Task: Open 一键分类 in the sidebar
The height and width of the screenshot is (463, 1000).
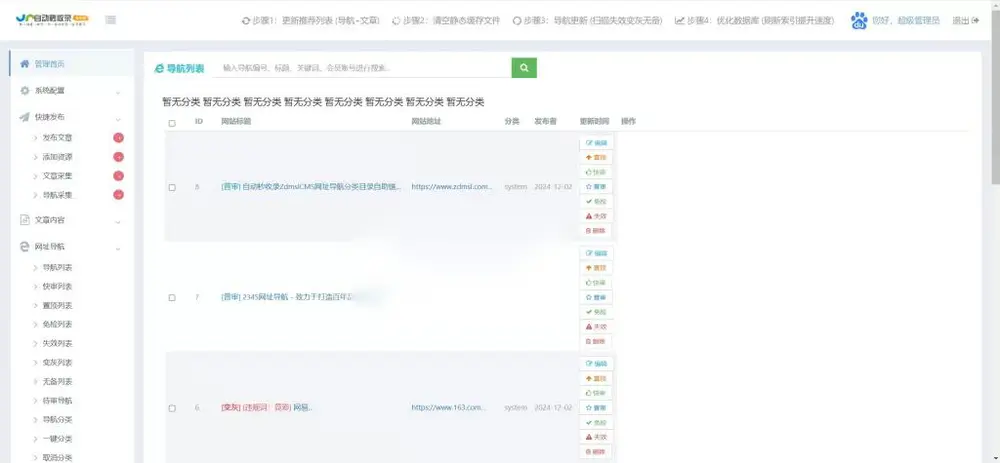Action: [x=57, y=439]
